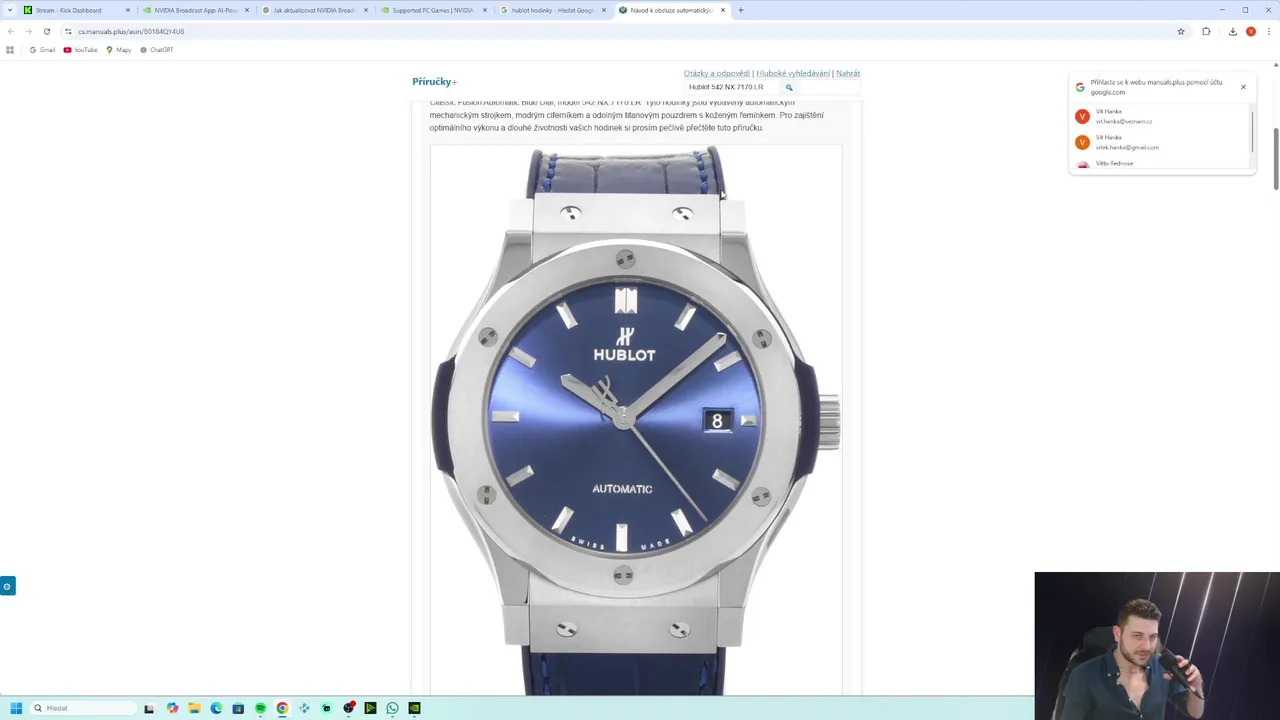The width and height of the screenshot is (1280, 720).
Task: Click the Chrome taskbar icon
Action: coord(282,708)
